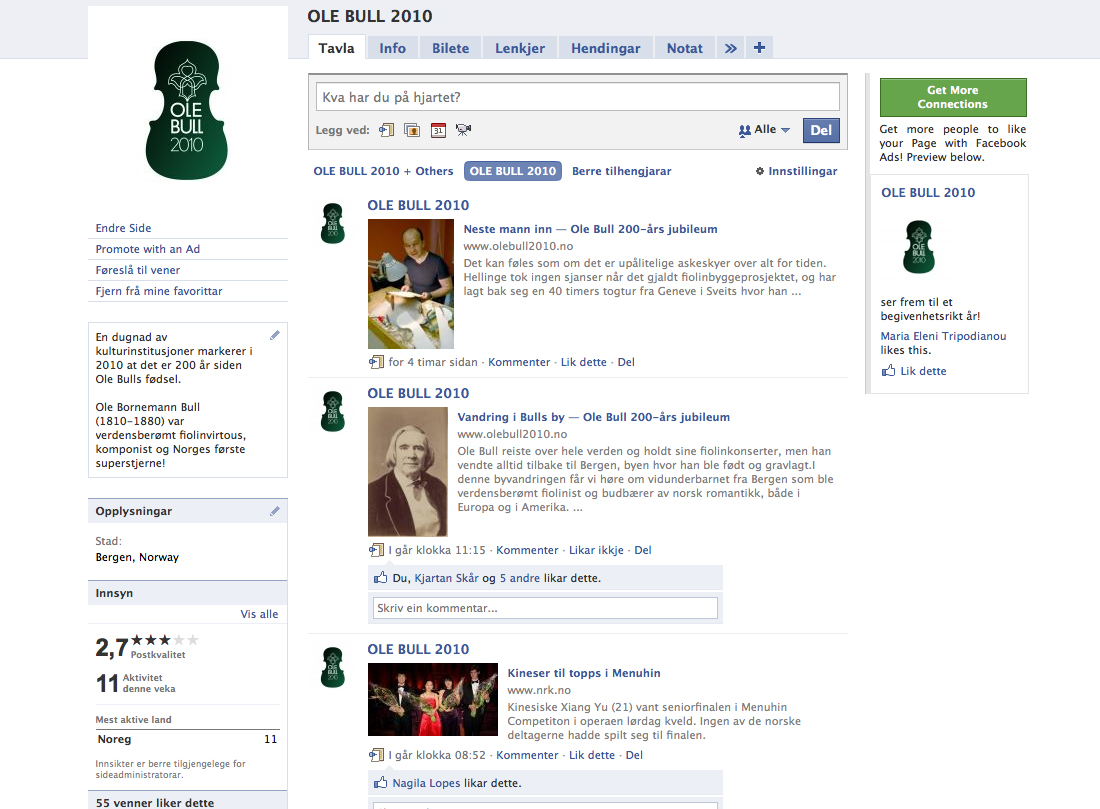Click 'Lik dette' on the 'Neste mann inn' post
1100x809 pixels.
coord(584,362)
